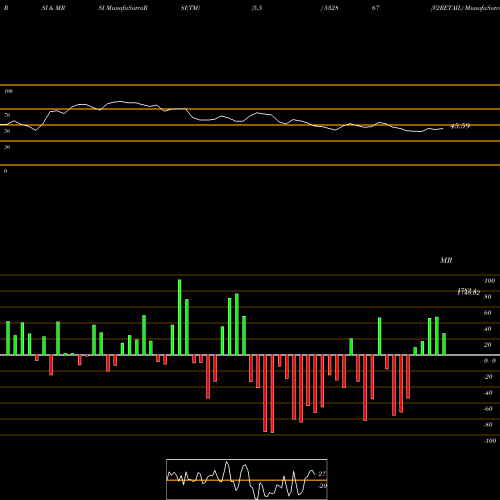Click the 'SI MunafaSutraR' header text
The width and height of the screenshot is (500, 500).
[123, 8]
